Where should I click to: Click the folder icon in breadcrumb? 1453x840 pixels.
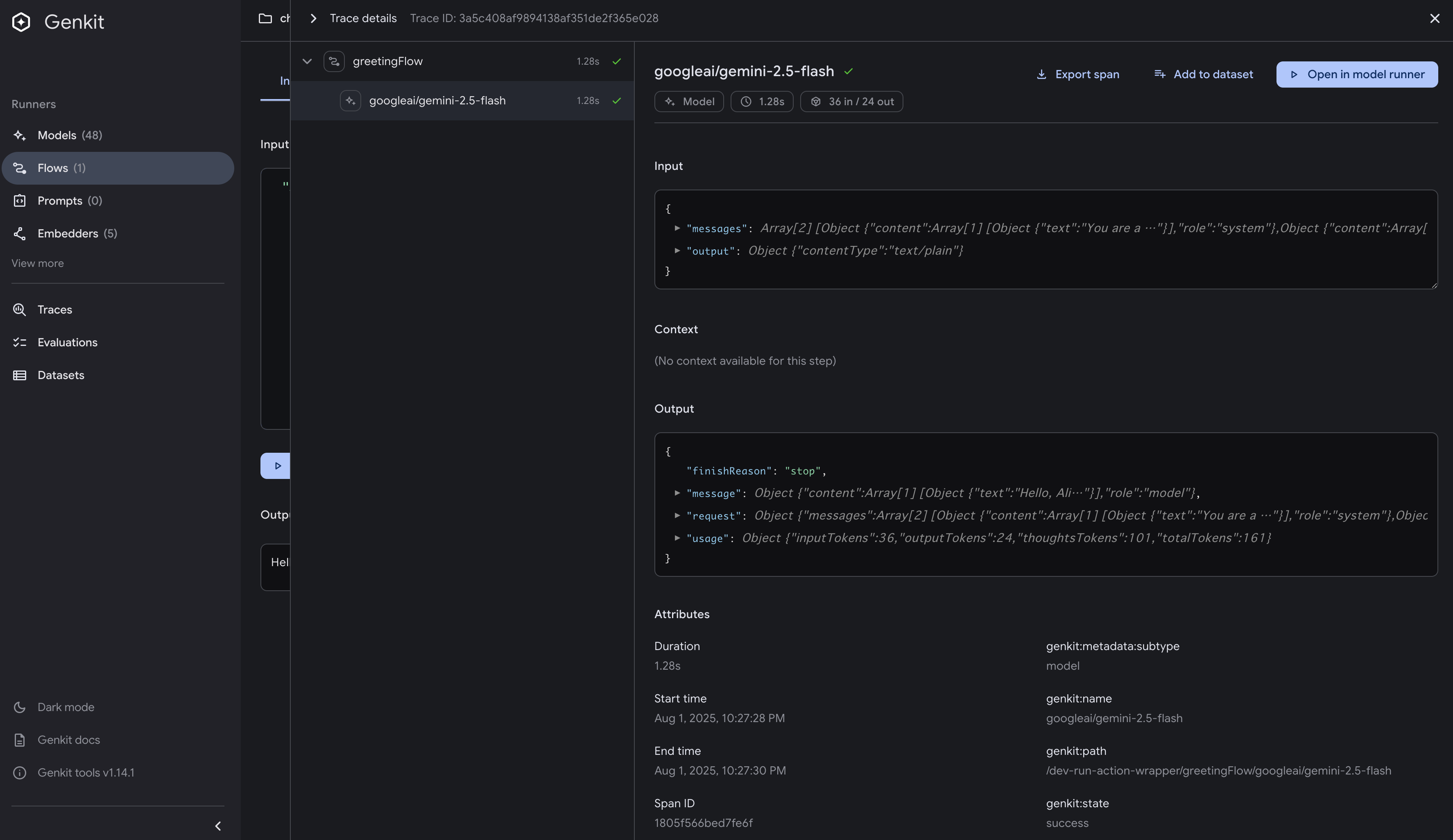pyautogui.click(x=265, y=18)
